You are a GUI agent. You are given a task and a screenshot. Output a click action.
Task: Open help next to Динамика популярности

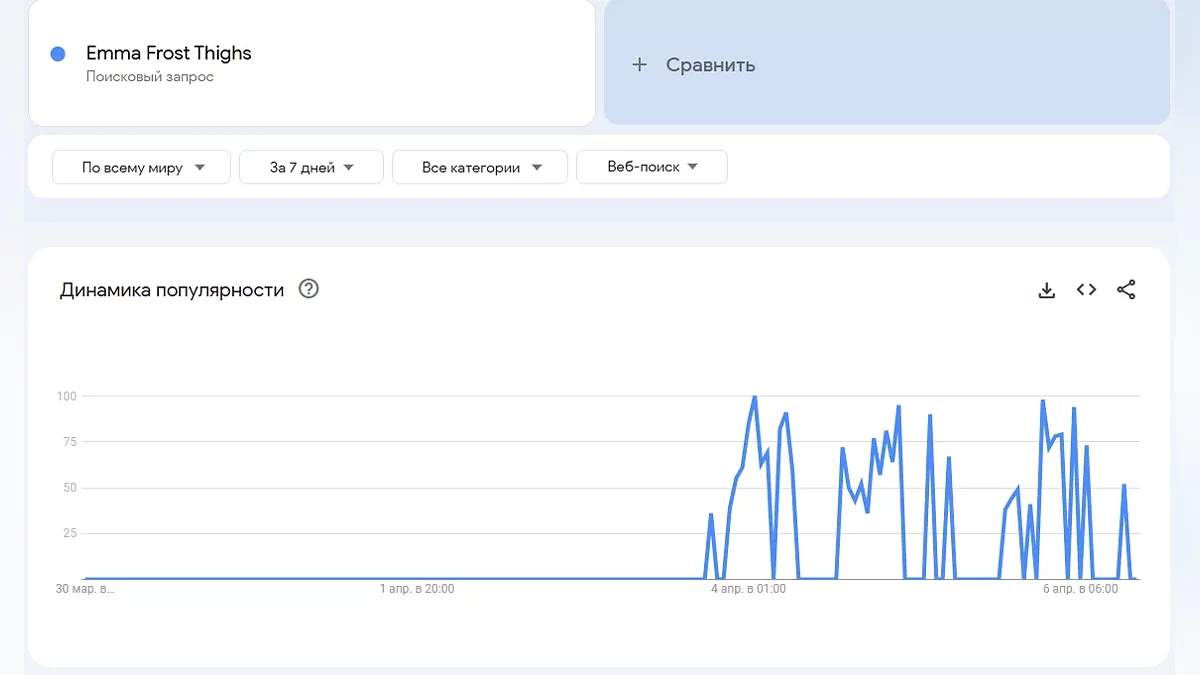point(309,290)
